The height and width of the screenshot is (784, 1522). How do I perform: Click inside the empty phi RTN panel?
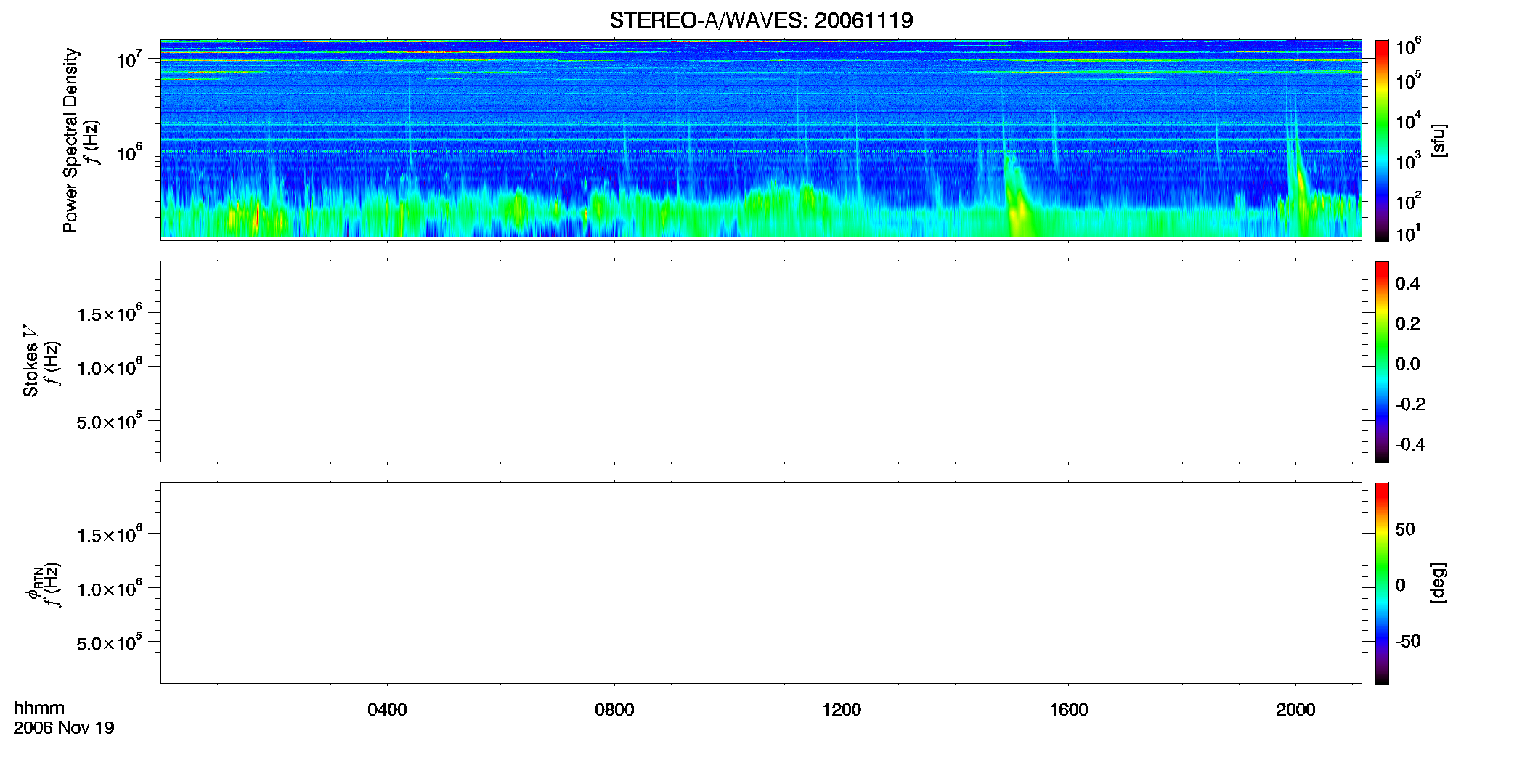tap(761, 583)
